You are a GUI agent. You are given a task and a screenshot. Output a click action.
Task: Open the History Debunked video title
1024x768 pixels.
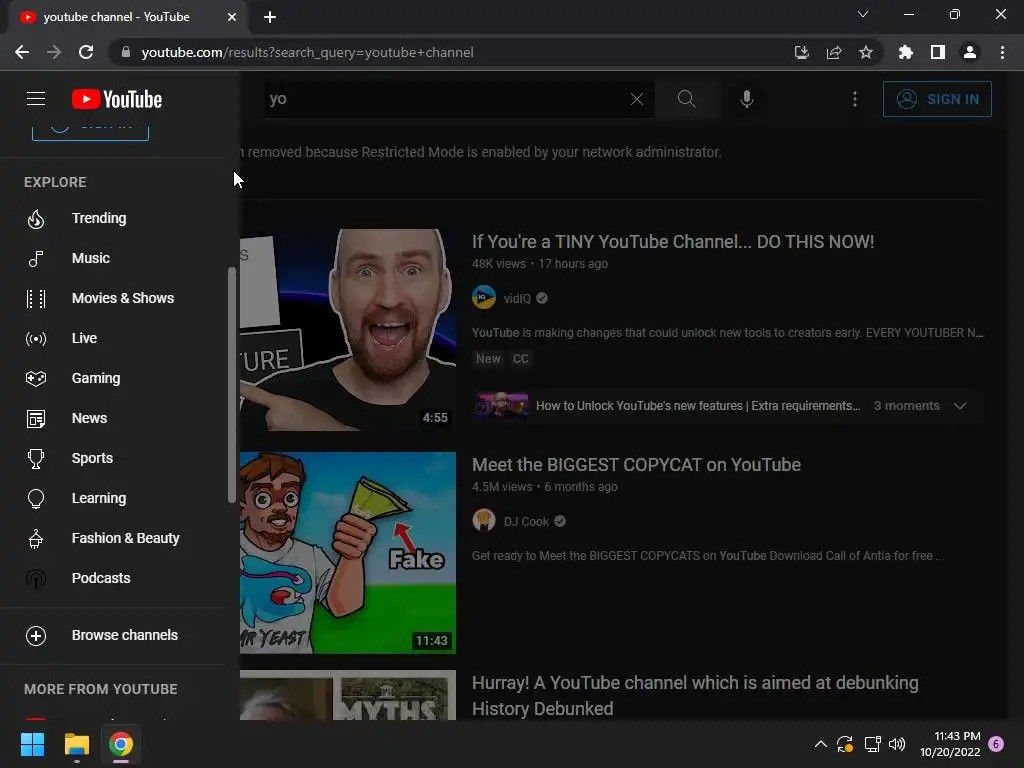pyautogui.click(x=695, y=696)
